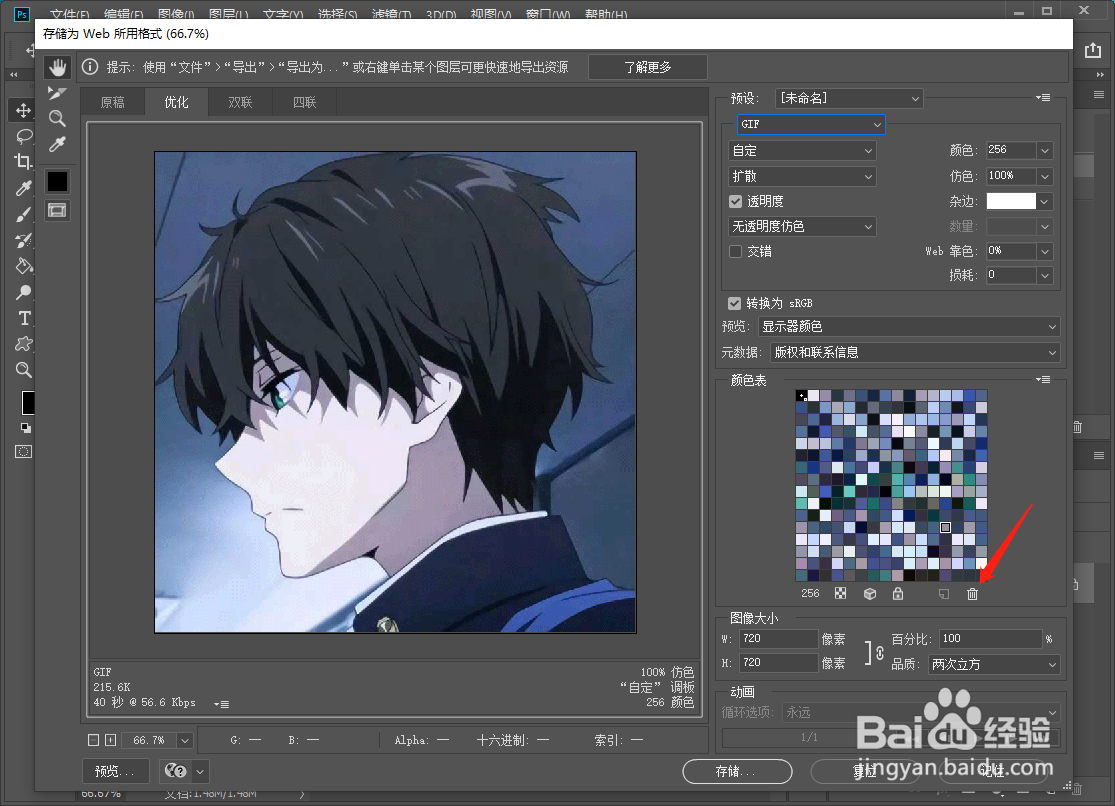Viewport: 1115px width, 806px height.
Task: Open the 预设 preset dropdown
Action: [849, 98]
